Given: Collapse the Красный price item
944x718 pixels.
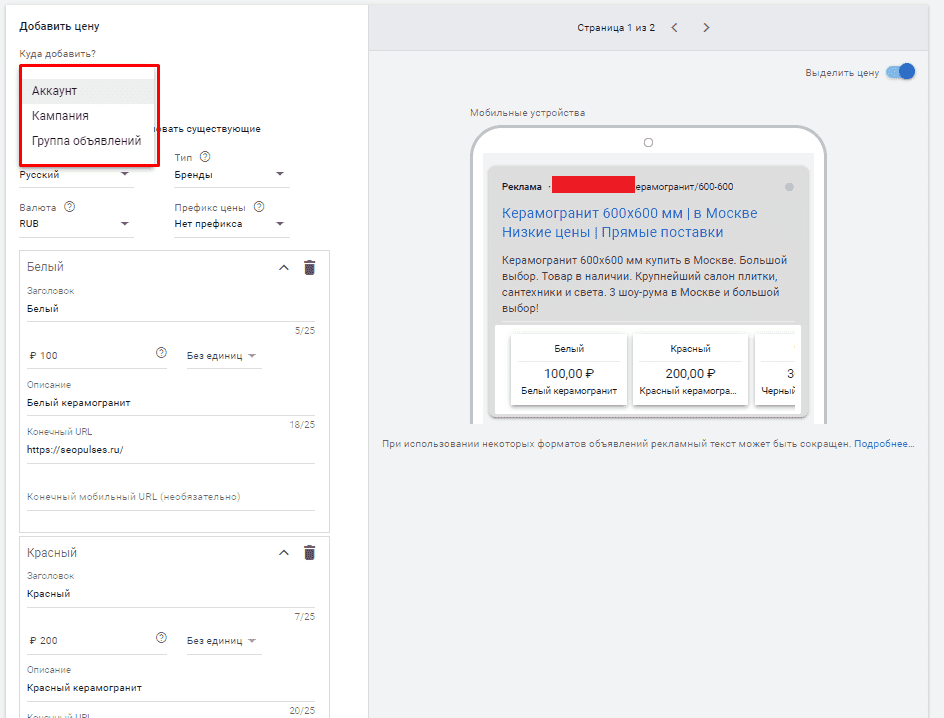Looking at the screenshot, I should [284, 553].
